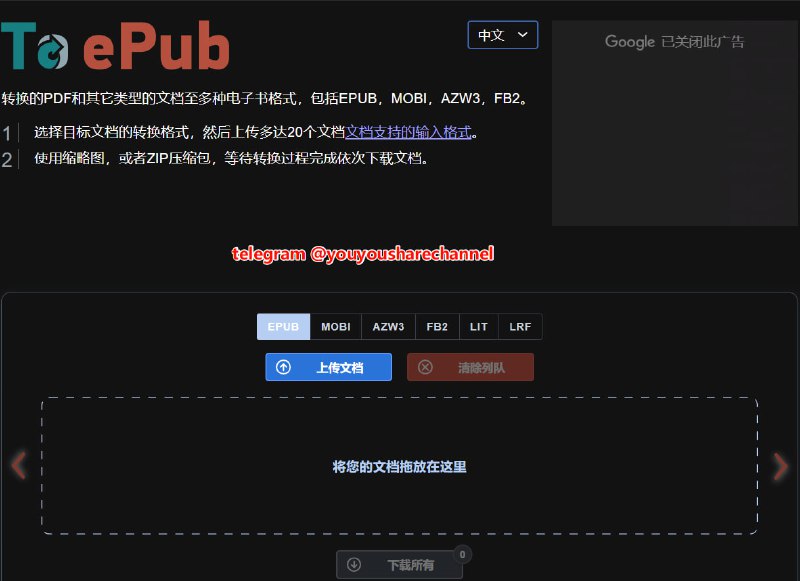Select FB2 as output format
Screen dimensions: 800x581
(437, 326)
